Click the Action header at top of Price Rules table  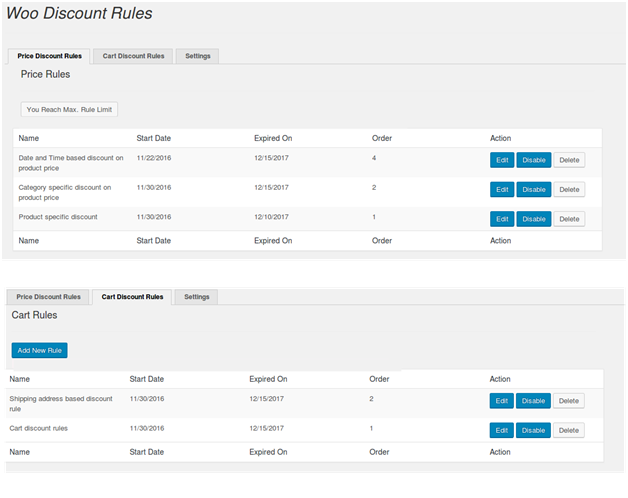pos(501,138)
